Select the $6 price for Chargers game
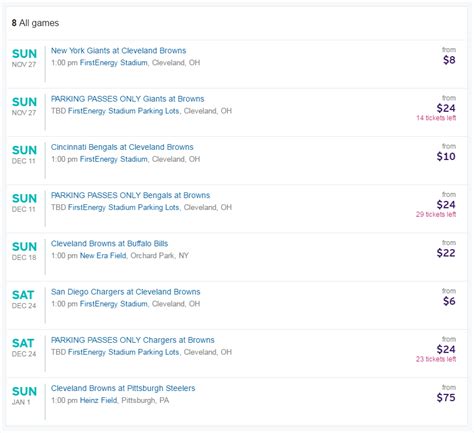Screen dimensions: 474x433 449,301
